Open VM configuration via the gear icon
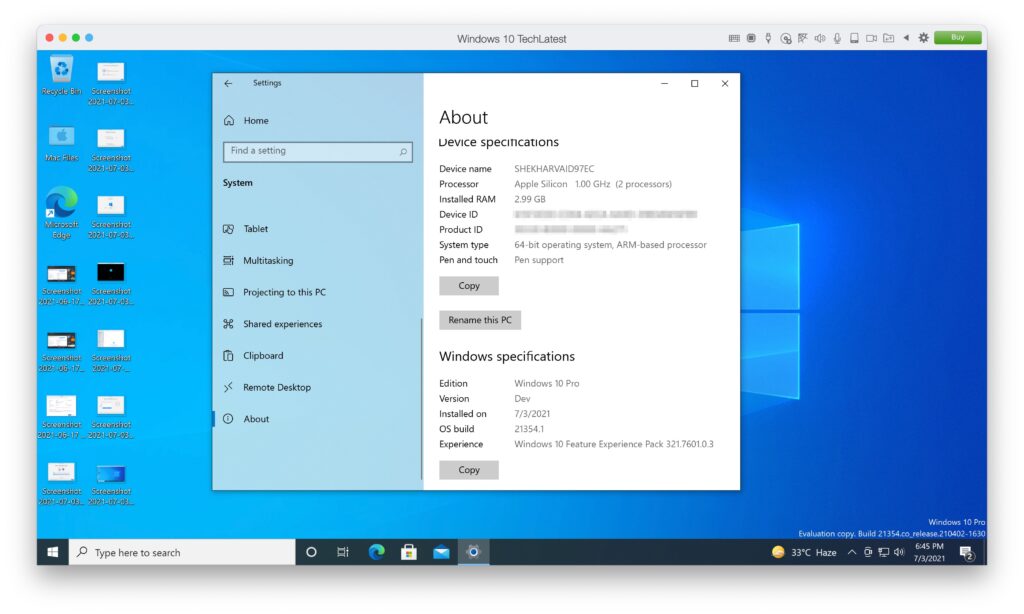This screenshot has height=614, width=1024. click(922, 37)
